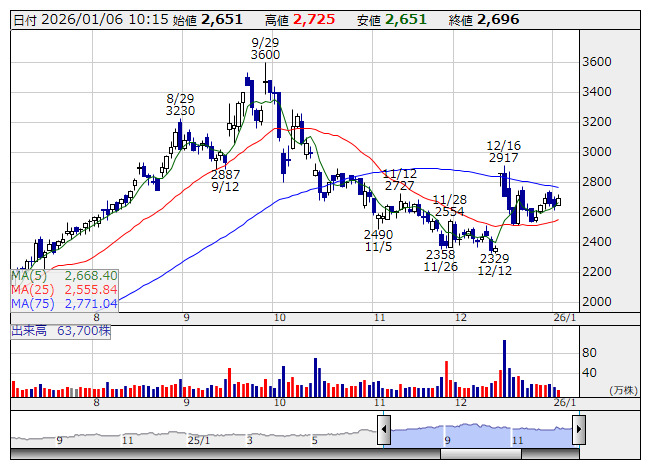Click the 2490 11/5 low label

[x=378, y=241]
